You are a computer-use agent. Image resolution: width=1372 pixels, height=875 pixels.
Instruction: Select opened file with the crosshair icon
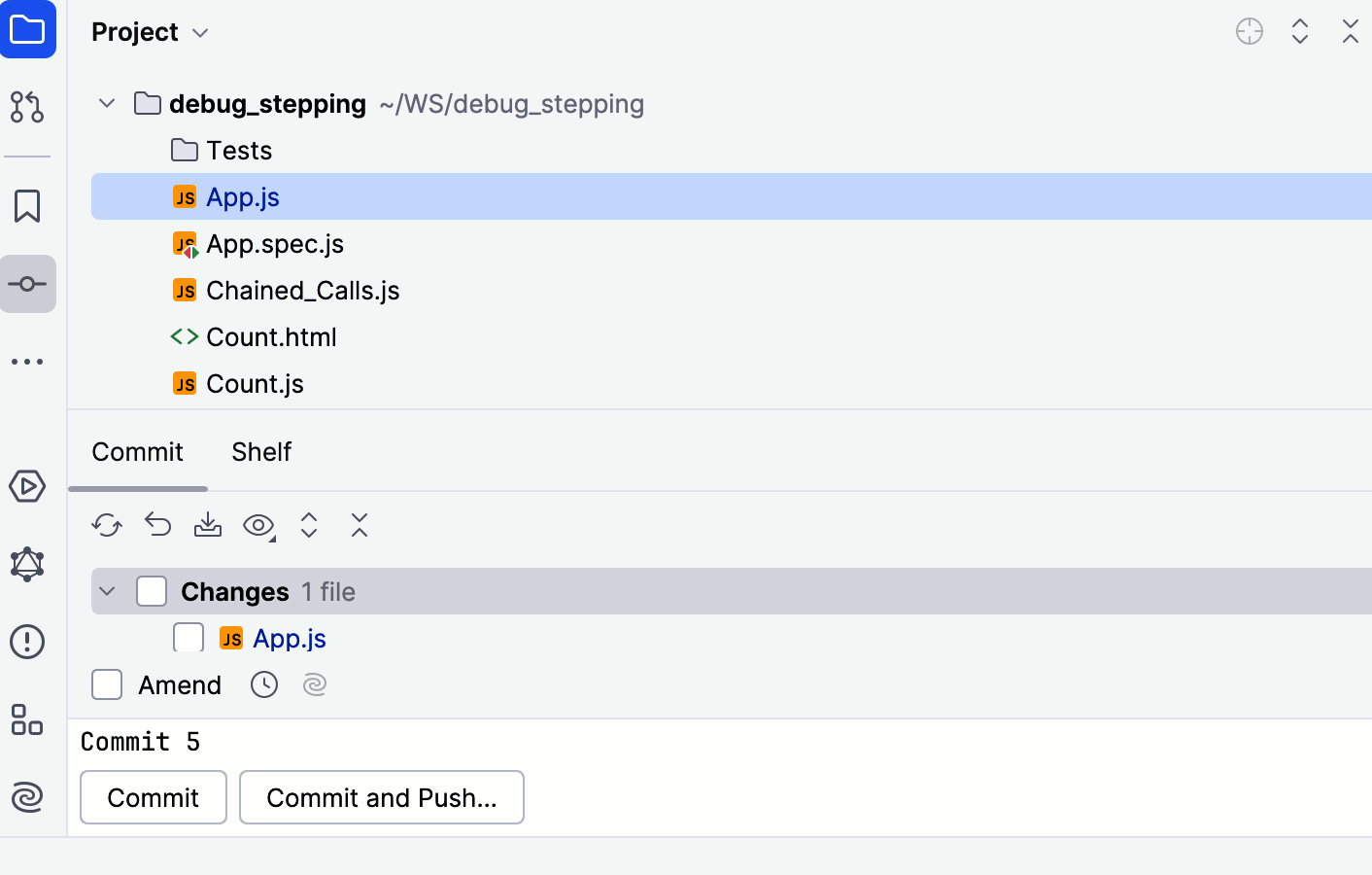coord(1249,31)
